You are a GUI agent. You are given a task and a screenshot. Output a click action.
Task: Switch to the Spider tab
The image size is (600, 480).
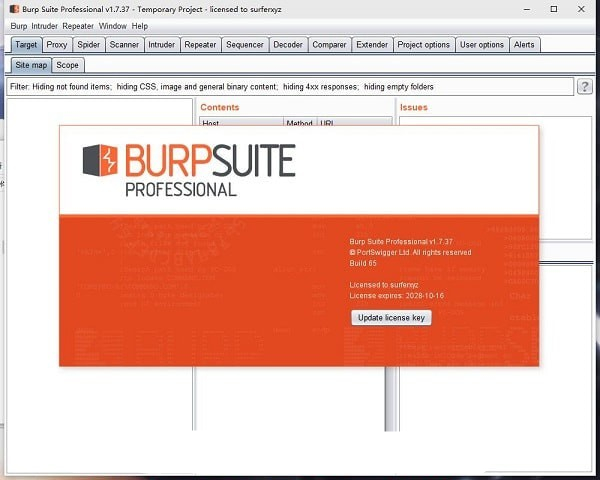point(88,45)
